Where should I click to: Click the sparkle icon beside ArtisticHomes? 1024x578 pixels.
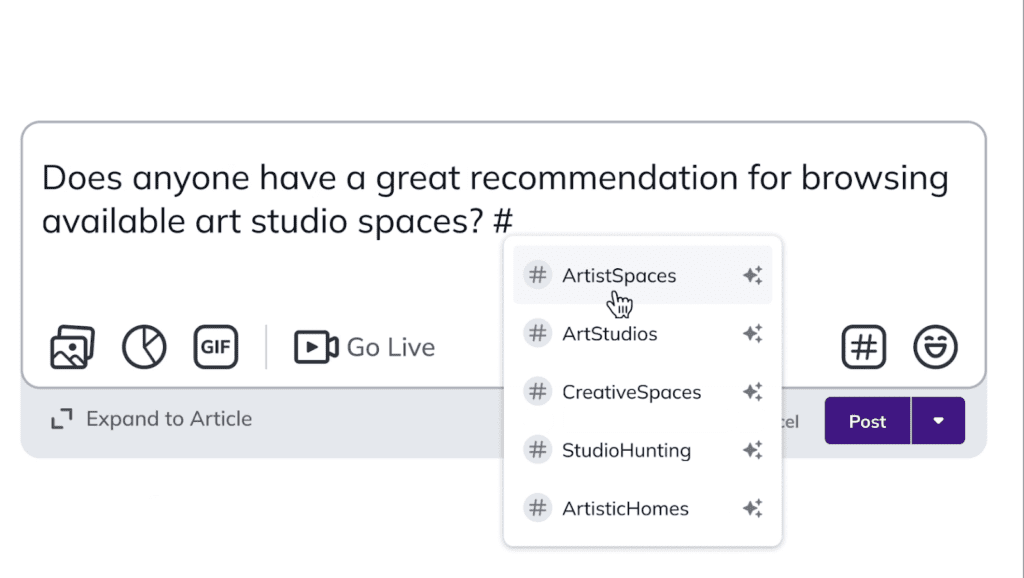coord(752,508)
